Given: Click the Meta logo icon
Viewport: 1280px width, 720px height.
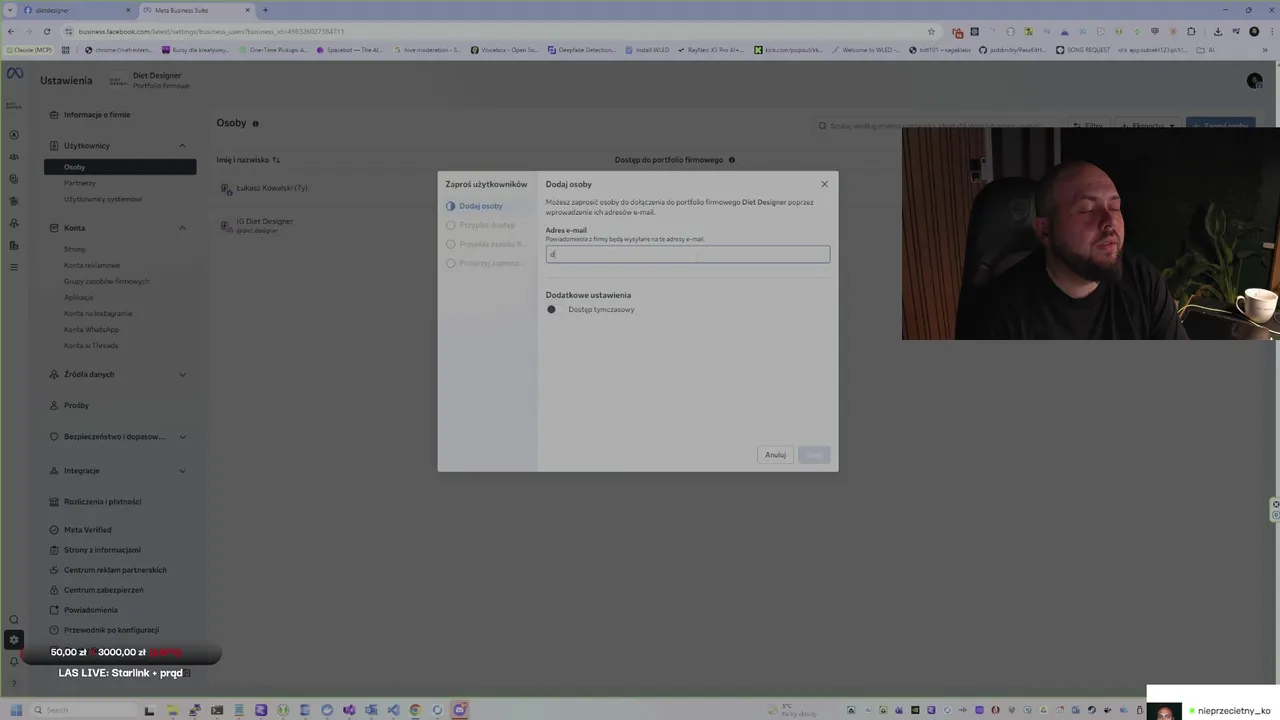Looking at the screenshot, I should pos(15,74).
